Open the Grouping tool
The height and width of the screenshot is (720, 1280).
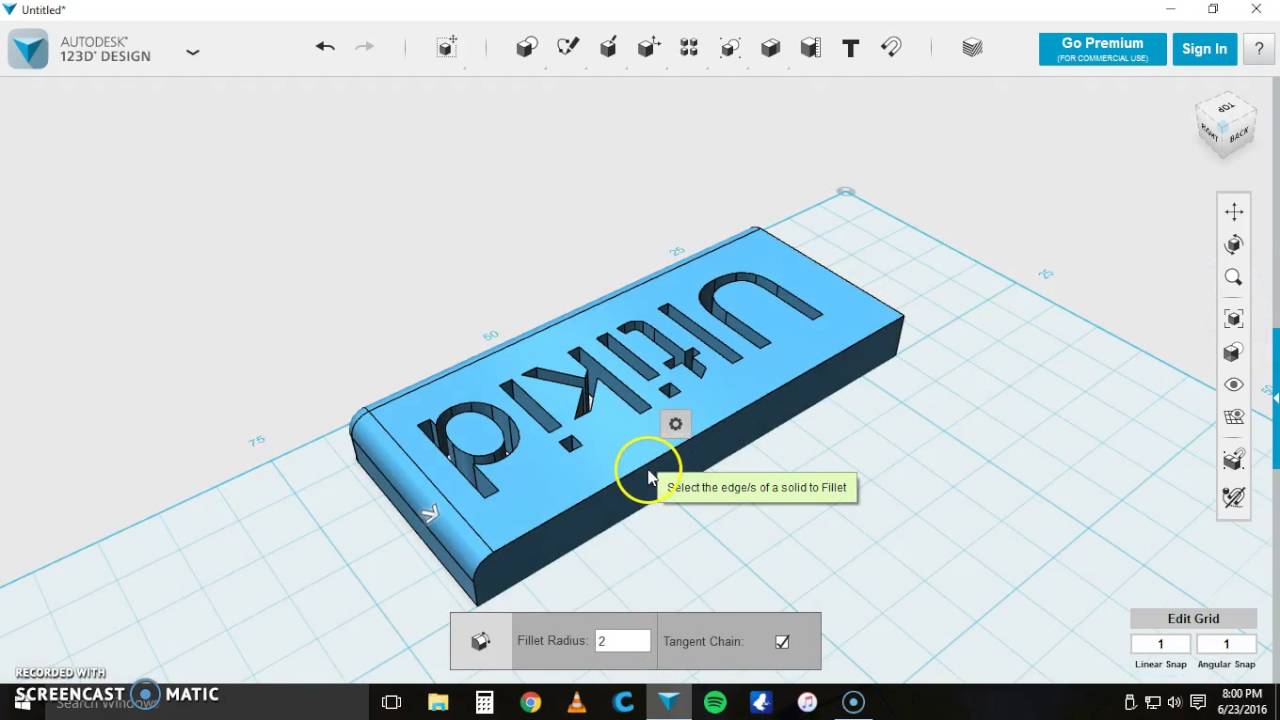coord(730,47)
